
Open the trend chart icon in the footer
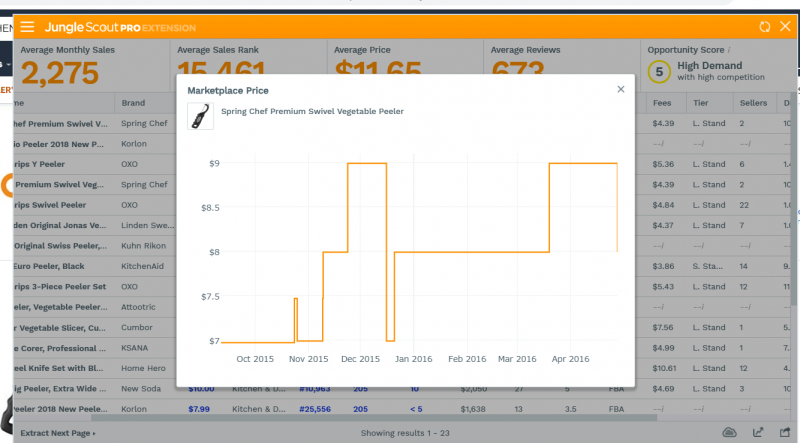pyautogui.click(x=758, y=433)
